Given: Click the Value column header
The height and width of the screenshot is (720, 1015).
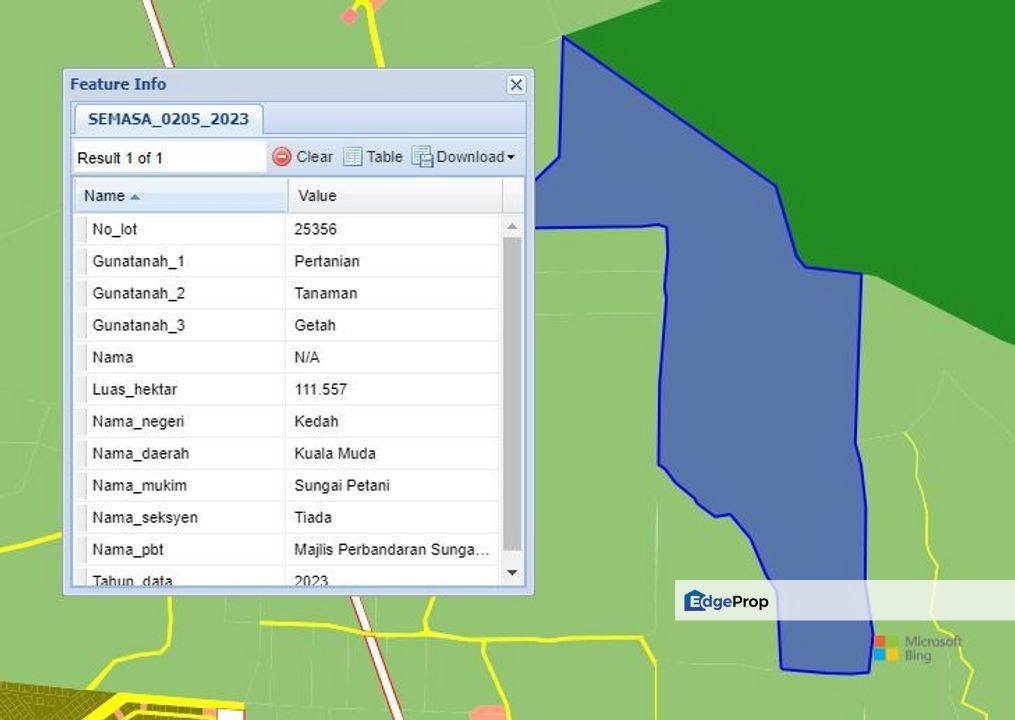Looking at the screenshot, I should pyautogui.click(x=396, y=196).
